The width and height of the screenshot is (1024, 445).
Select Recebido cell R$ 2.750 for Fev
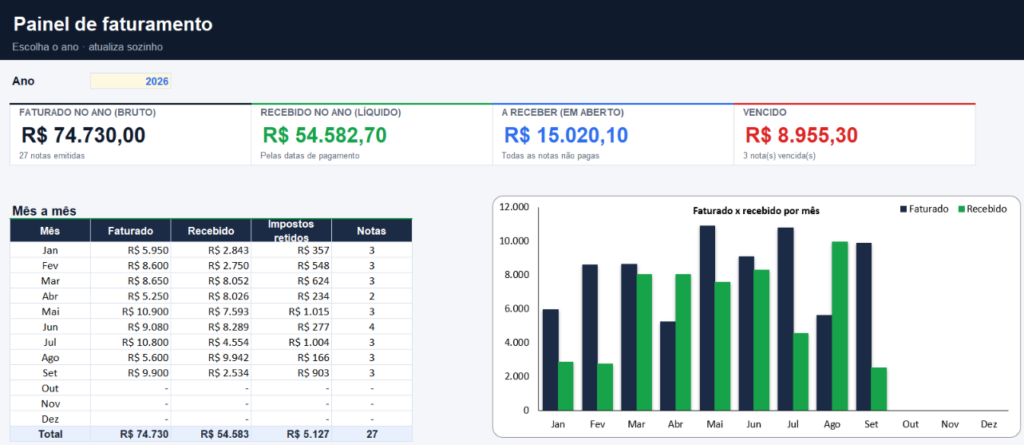211,266
